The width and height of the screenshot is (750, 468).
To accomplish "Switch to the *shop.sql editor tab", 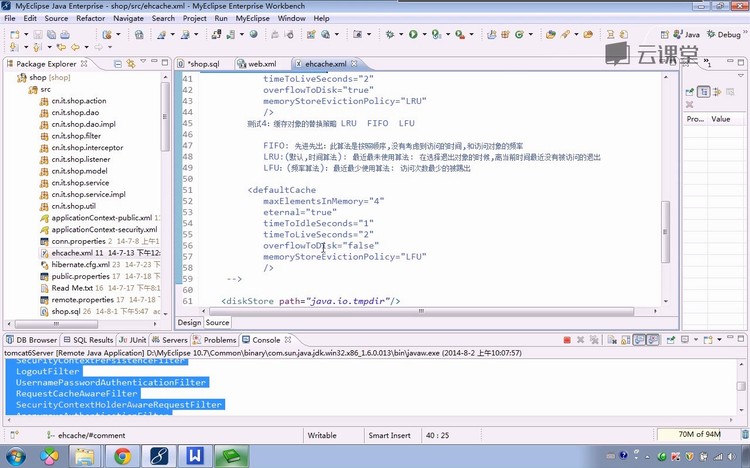I will (199, 64).
